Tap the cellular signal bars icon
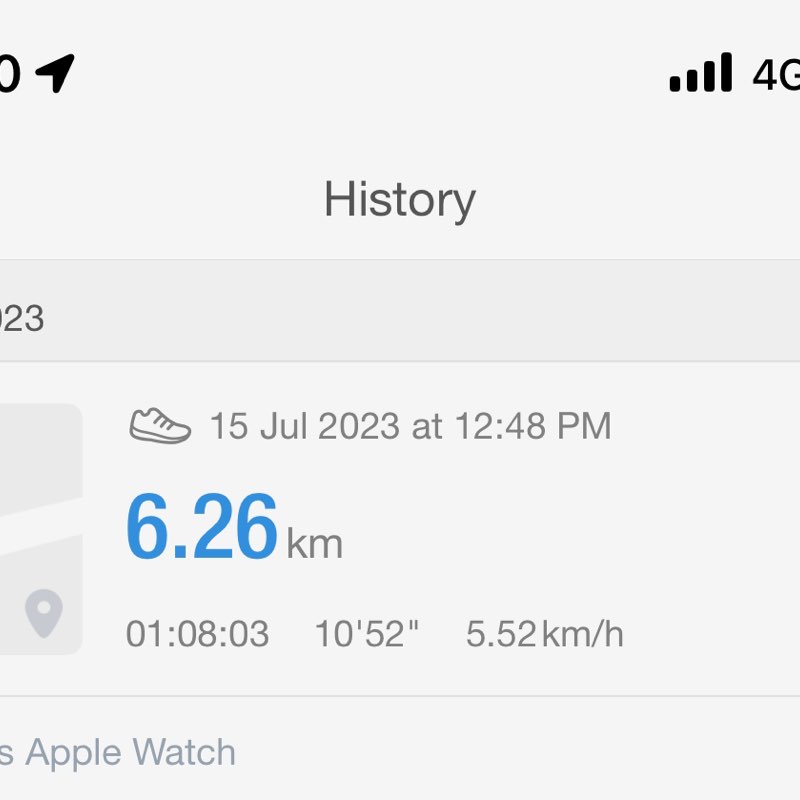Screen dimensions: 800x800 pos(700,73)
